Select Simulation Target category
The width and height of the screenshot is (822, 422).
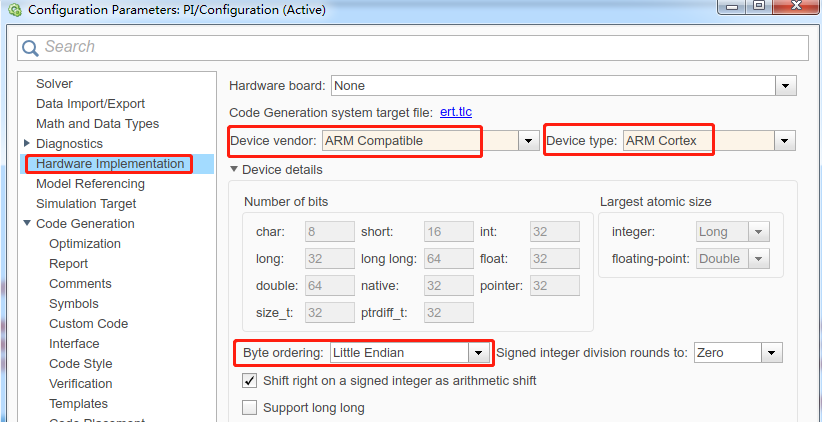pyautogui.click(x=86, y=204)
